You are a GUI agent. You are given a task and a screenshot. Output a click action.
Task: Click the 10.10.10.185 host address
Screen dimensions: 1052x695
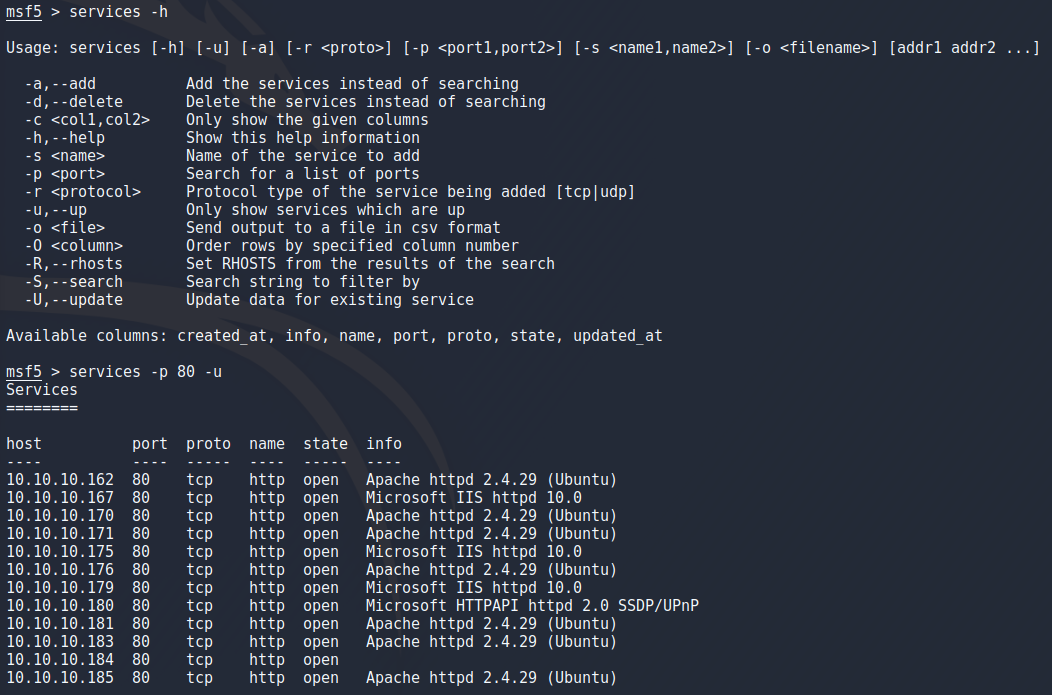click(60, 678)
